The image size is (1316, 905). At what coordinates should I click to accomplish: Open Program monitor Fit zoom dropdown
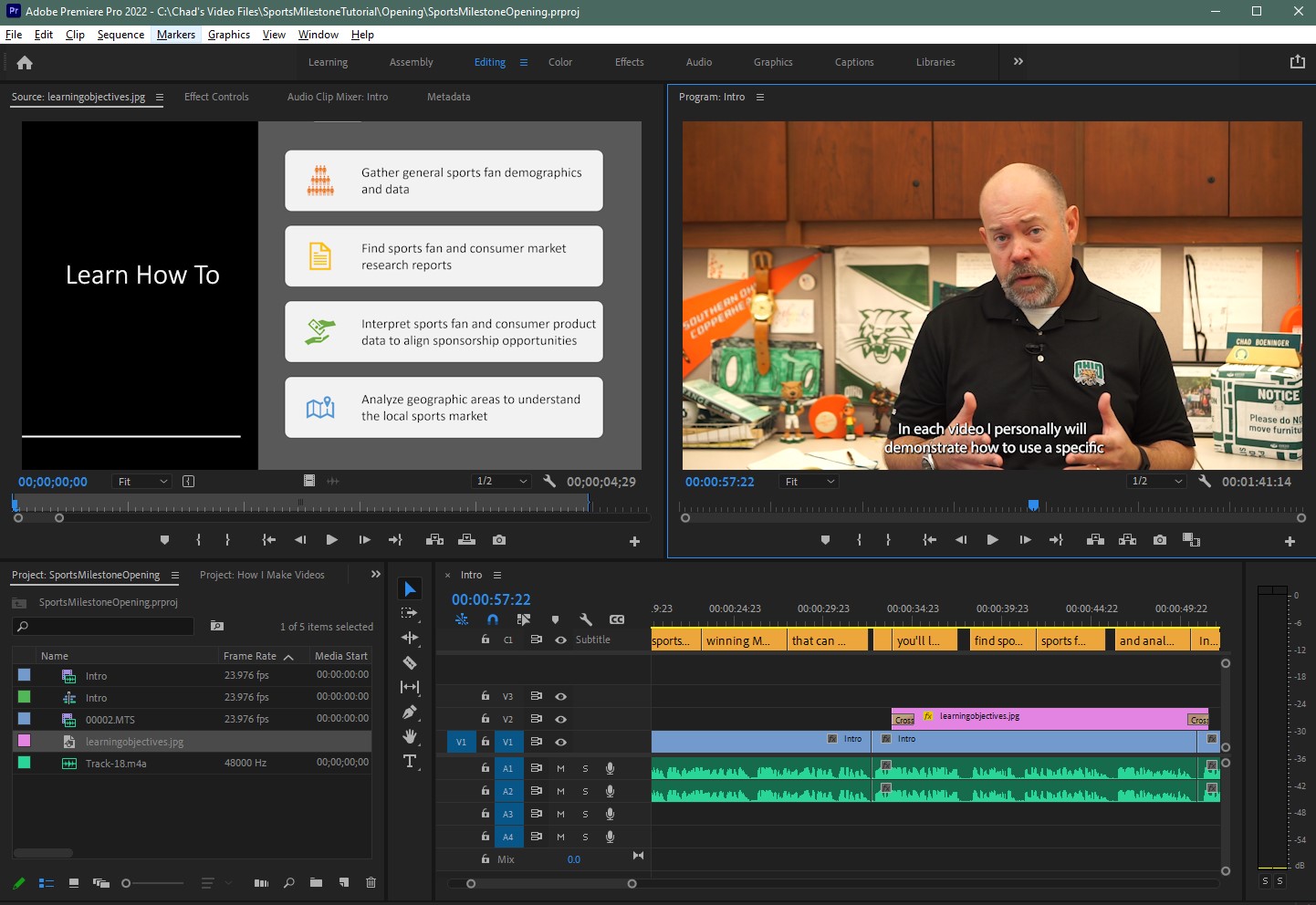coord(809,481)
